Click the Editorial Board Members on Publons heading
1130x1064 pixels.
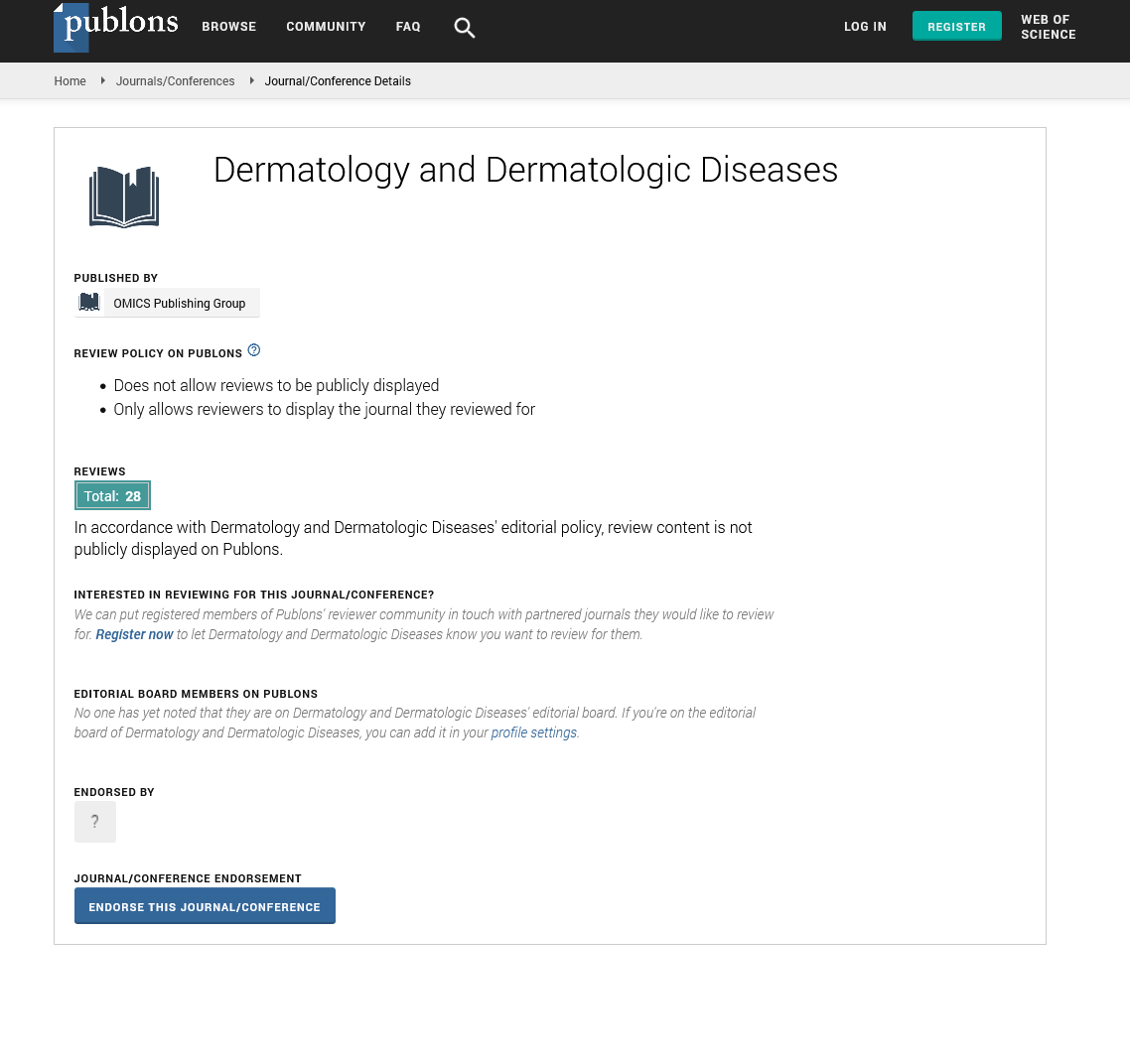point(196,694)
